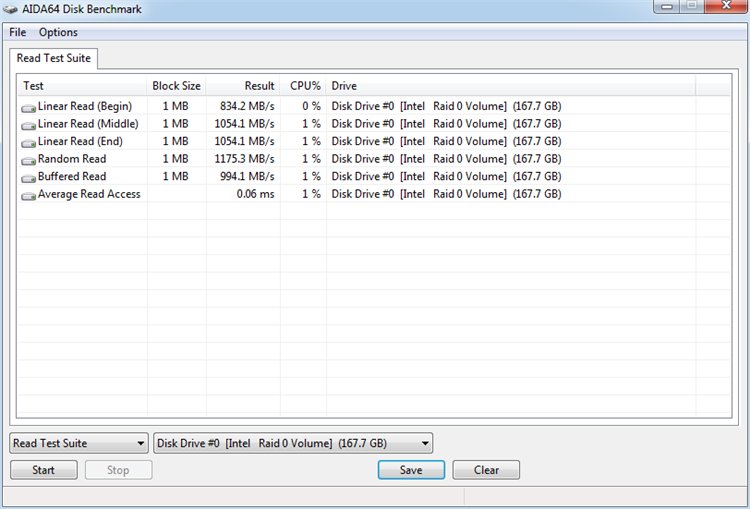The height and width of the screenshot is (509, 750).
Task: Click the drive icon beside Linear Read (End)
Action: click(x=28, y=144)
